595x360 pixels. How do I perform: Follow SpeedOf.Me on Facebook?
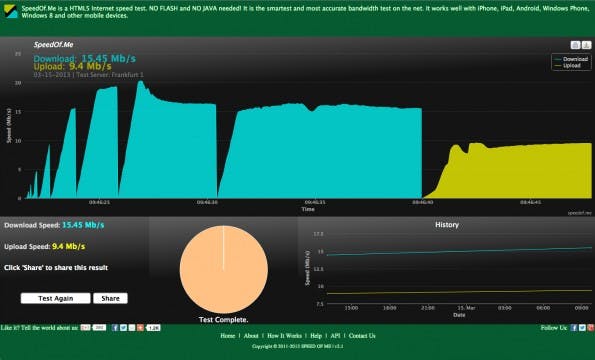574,328
